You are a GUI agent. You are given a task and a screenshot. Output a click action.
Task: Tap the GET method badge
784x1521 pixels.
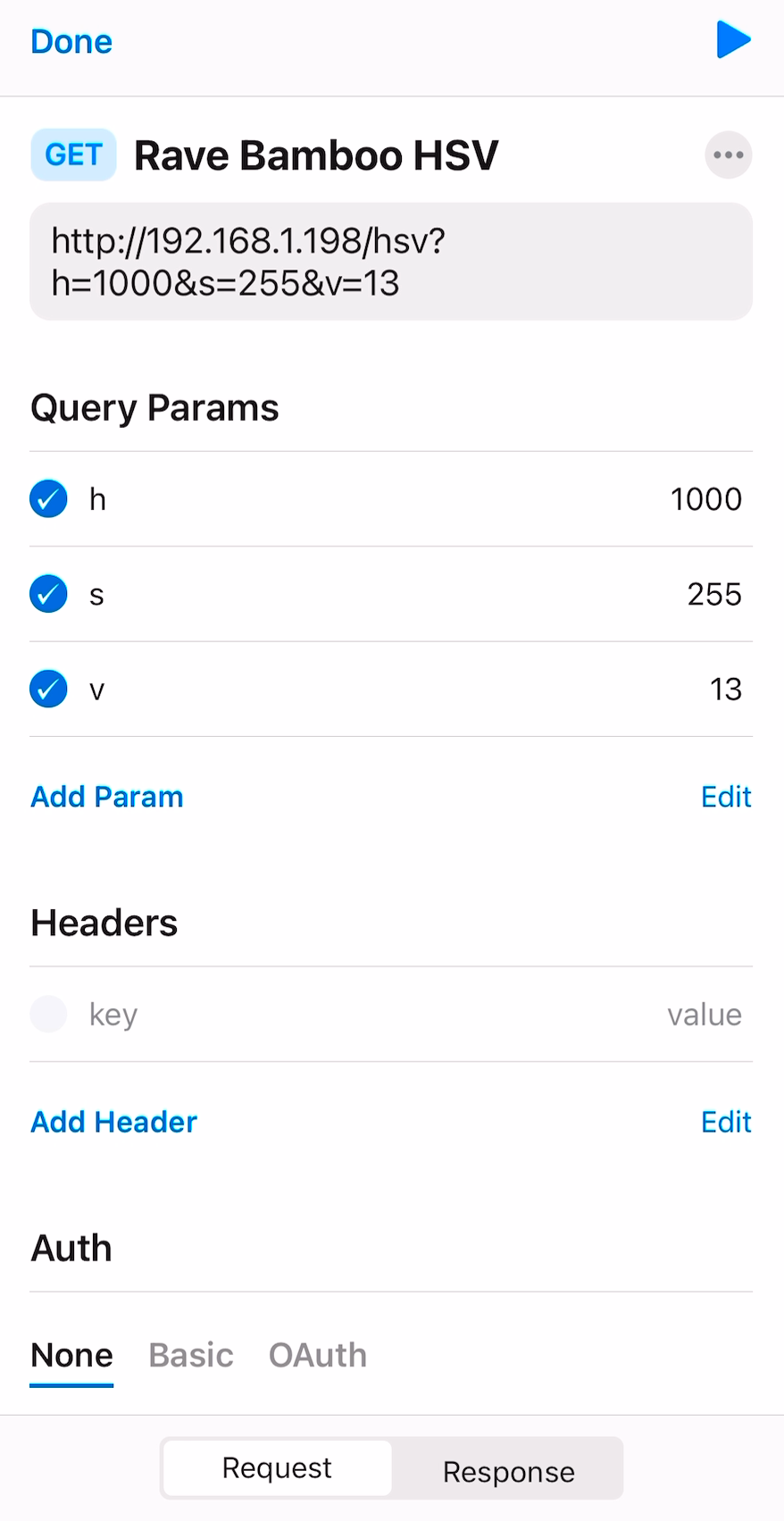pos(73,155)
